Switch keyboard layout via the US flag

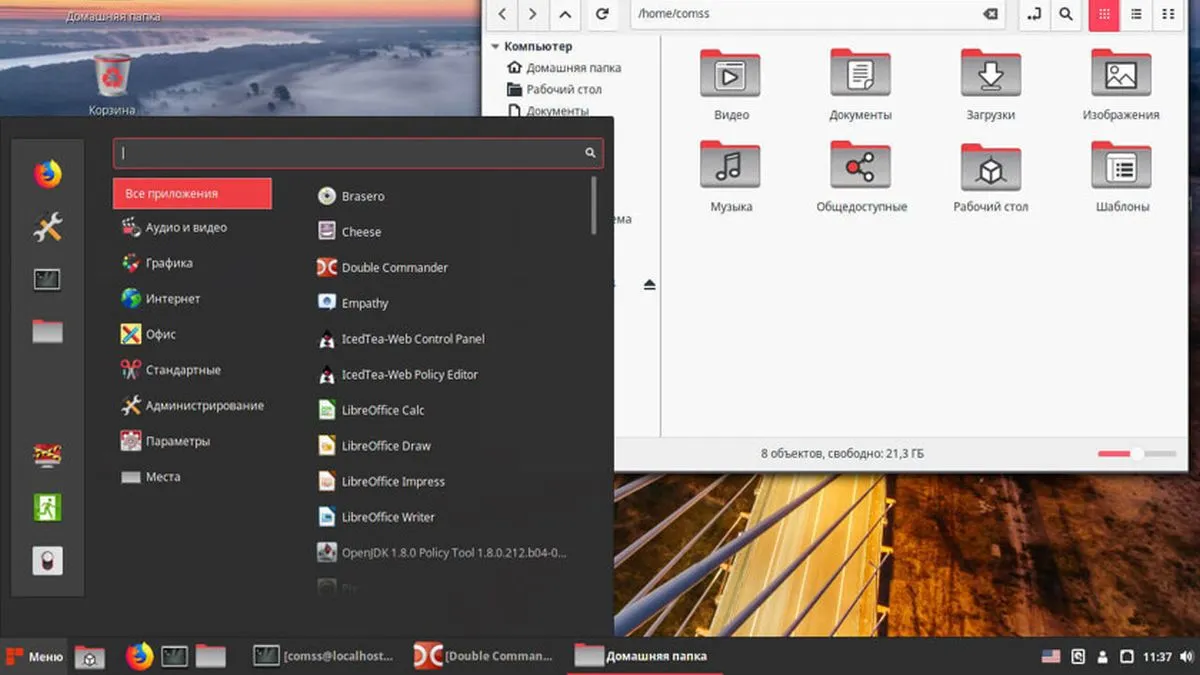(1048, 656)
